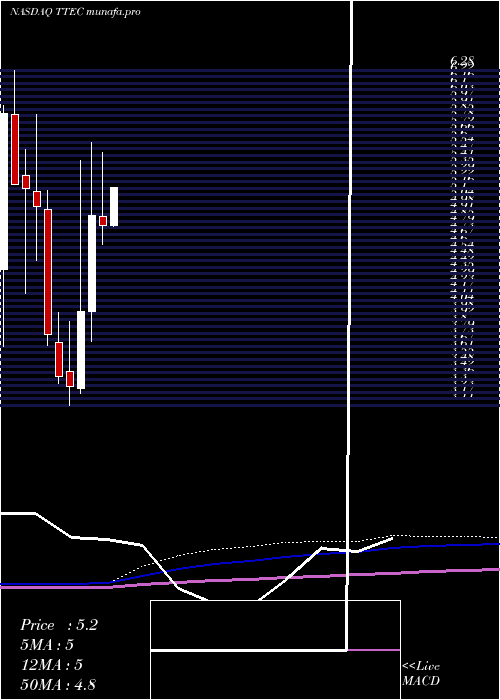Click the 6.28 top price axis label

(462, 60)
